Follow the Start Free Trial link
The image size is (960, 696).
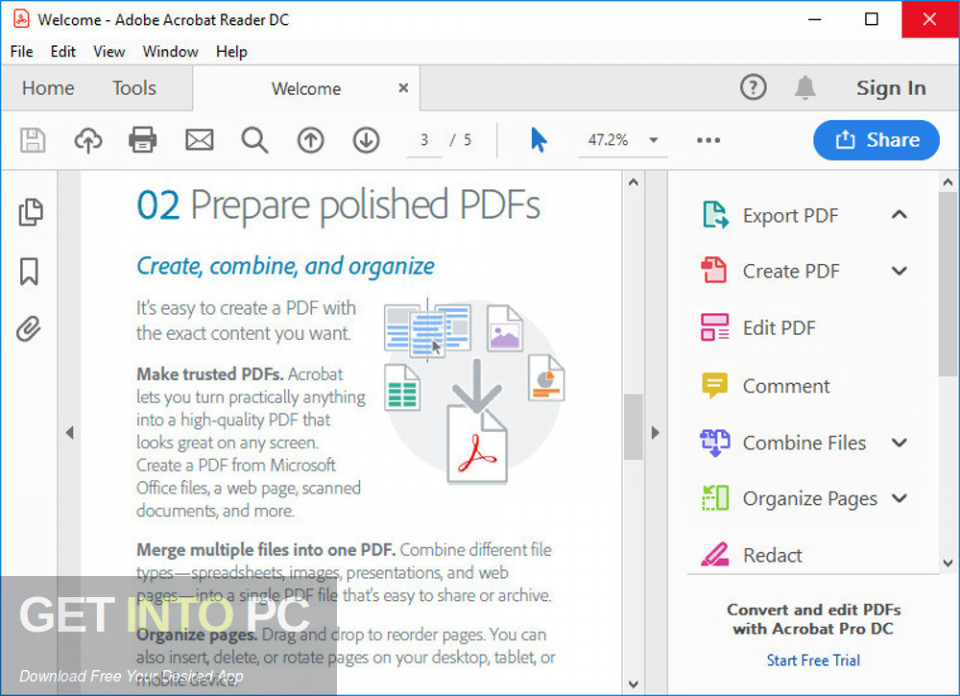click(813, 660)
